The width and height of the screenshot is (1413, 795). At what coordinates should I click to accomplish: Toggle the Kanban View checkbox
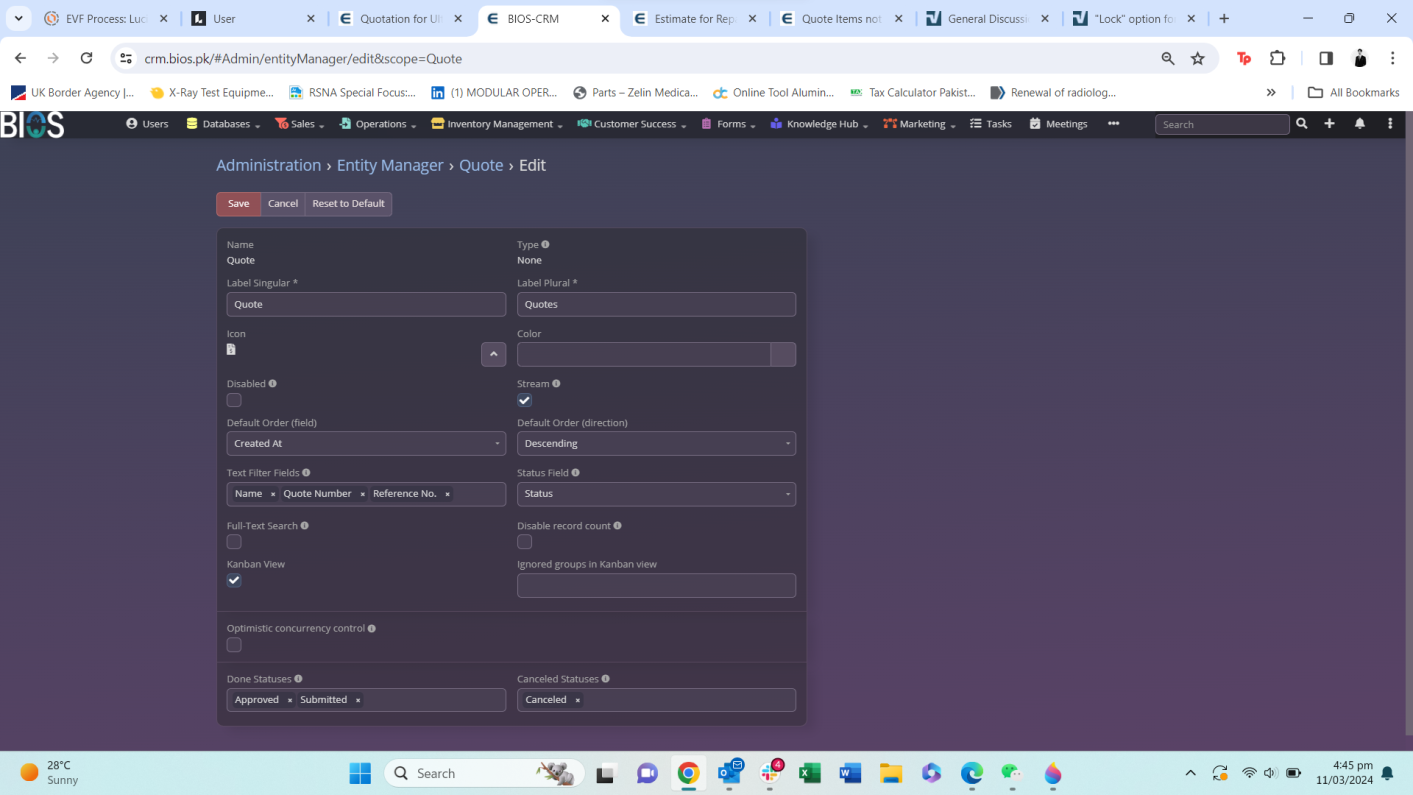coord(234,581)
